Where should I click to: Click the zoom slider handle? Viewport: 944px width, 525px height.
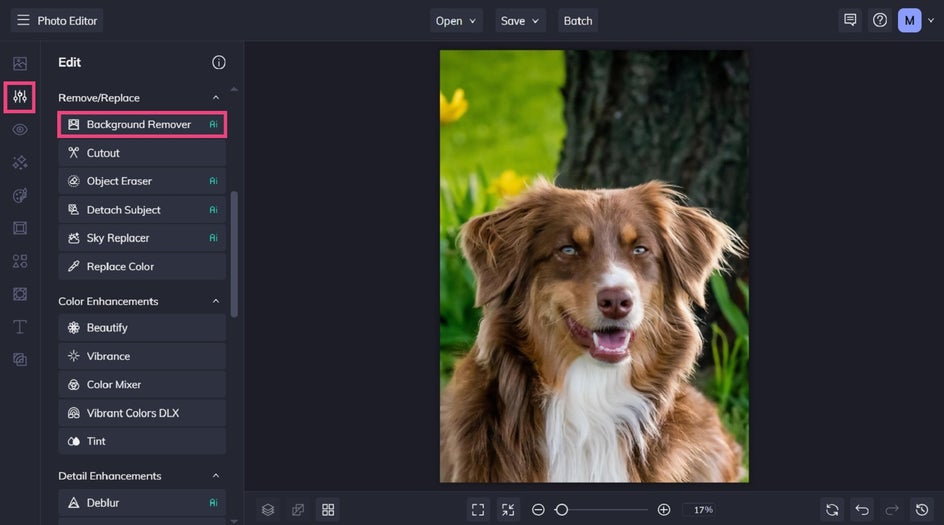[x=562, y=510]
